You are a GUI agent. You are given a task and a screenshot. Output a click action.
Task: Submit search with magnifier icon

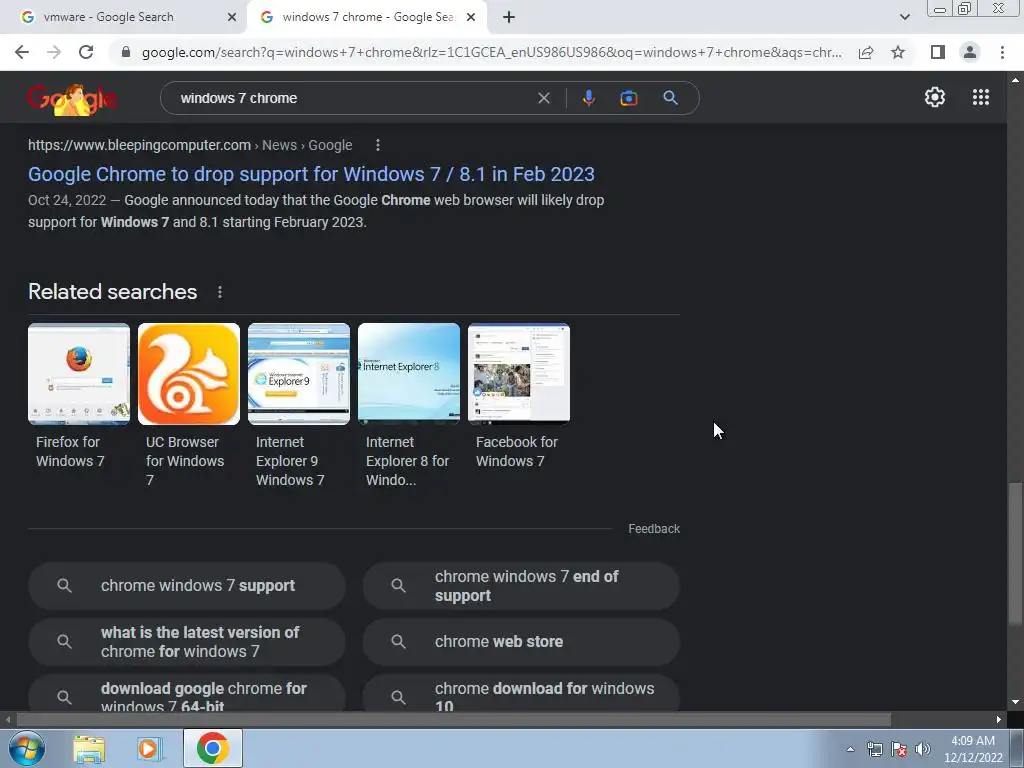click(671, 98)
